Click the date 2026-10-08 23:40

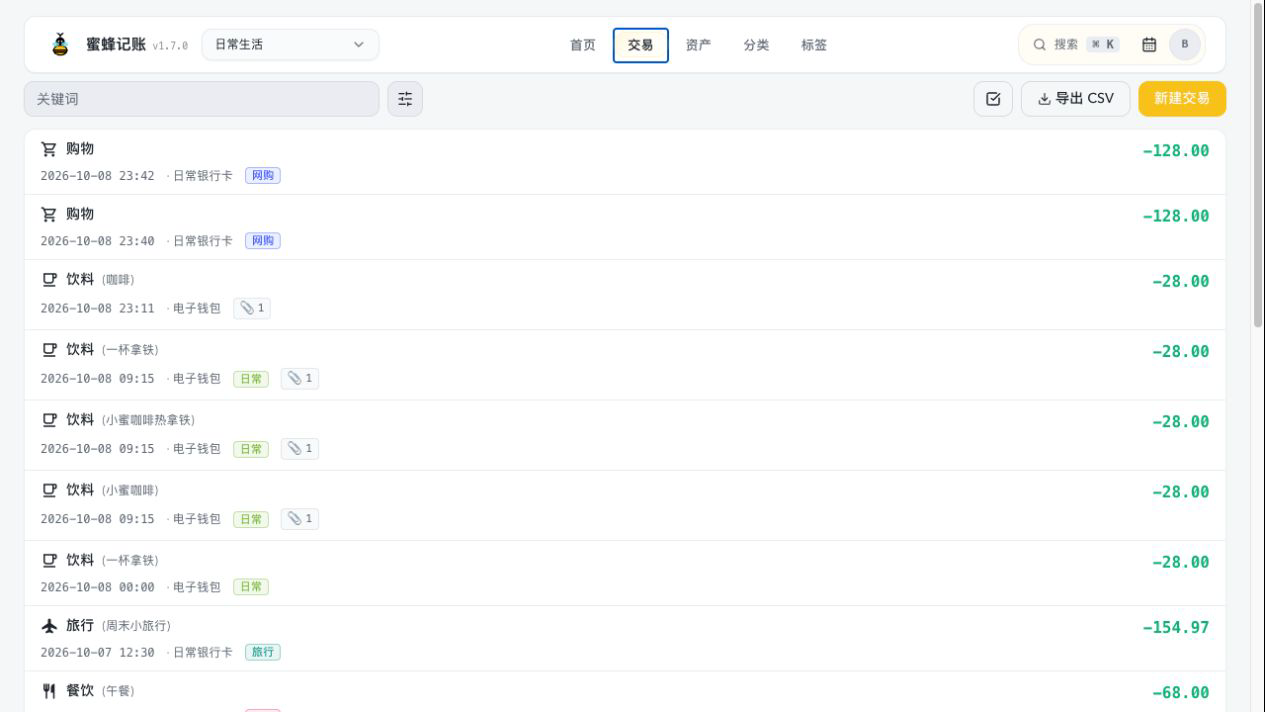(x=98, y=241)
